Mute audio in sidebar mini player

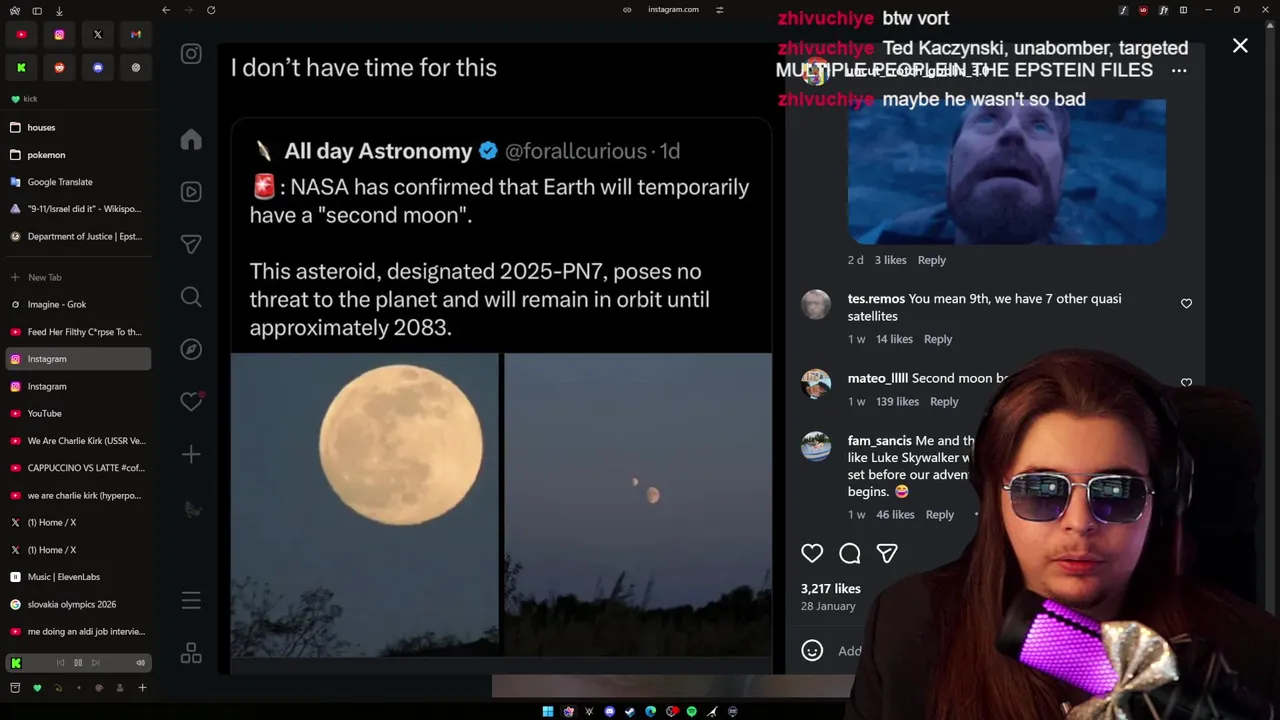140,662
